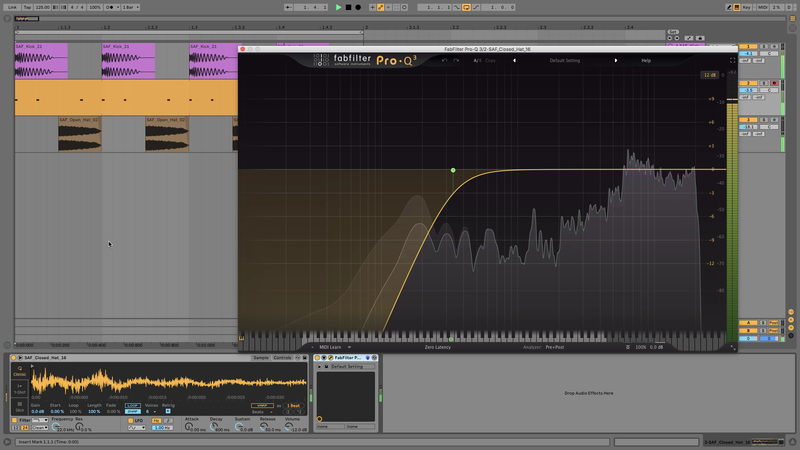The image size is (800, 450).
Task: Enable the draw mode pencil icon
Action: 729,7
